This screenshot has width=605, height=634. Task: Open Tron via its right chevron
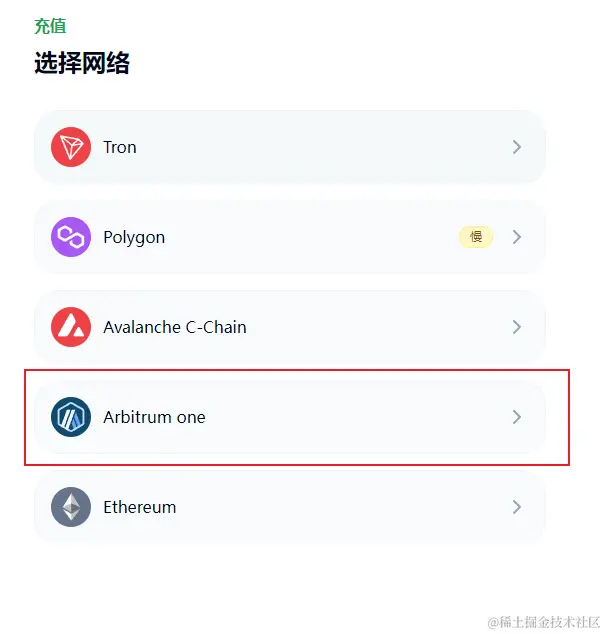[516, 147]
